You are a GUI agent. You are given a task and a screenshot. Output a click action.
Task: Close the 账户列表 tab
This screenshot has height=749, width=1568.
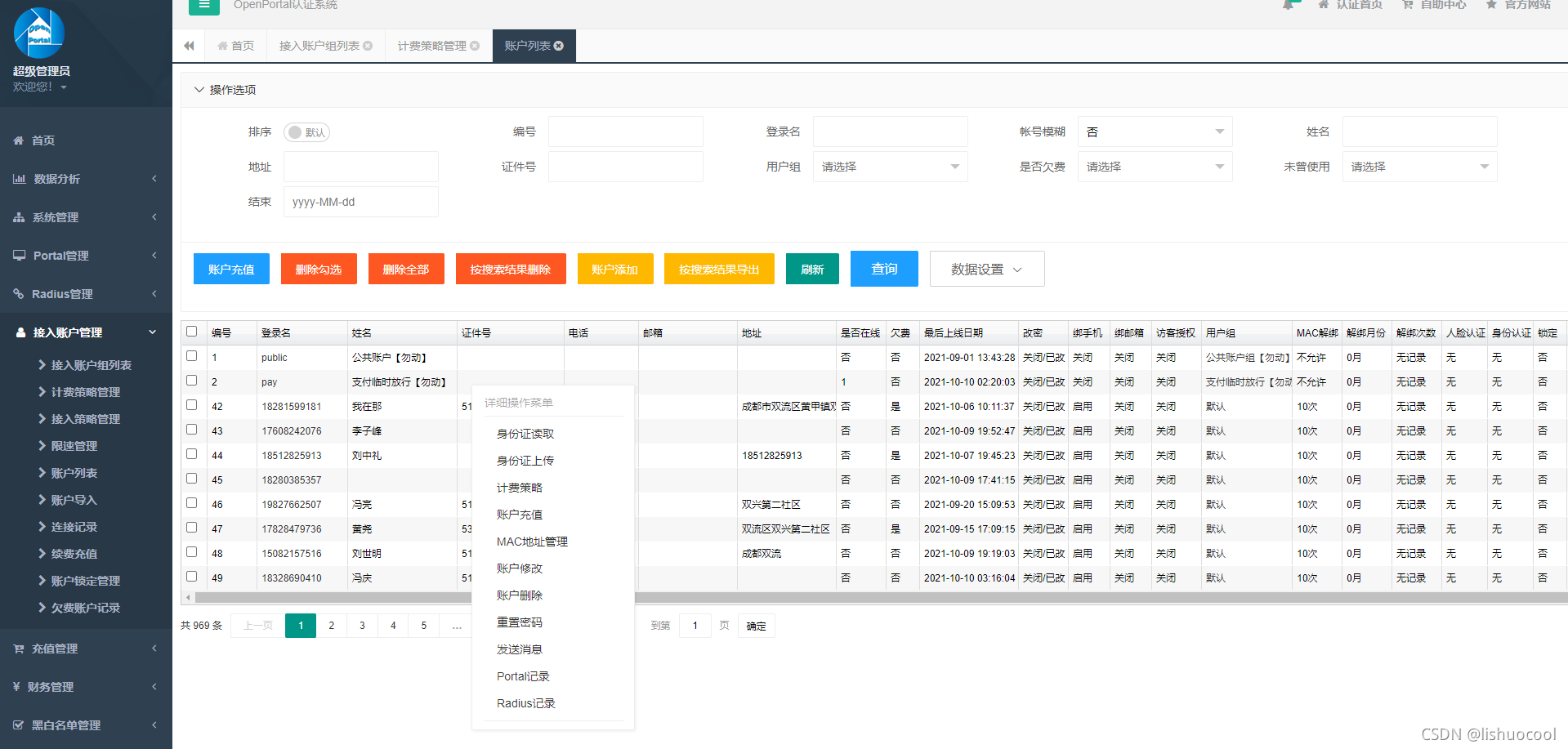559,46
